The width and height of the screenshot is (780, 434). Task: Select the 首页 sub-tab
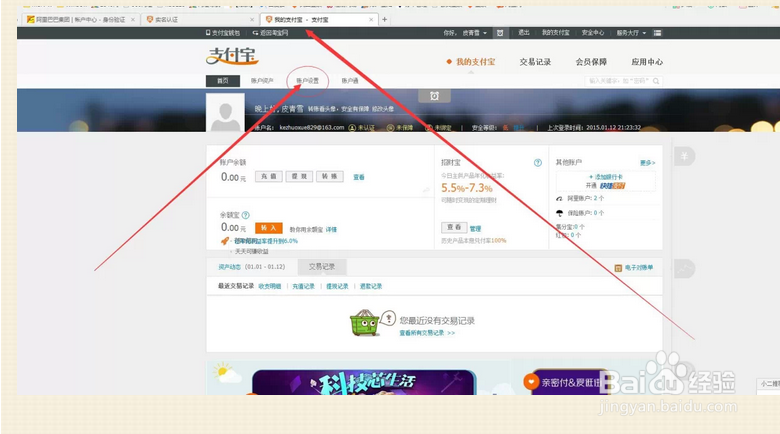coord(223,81)
